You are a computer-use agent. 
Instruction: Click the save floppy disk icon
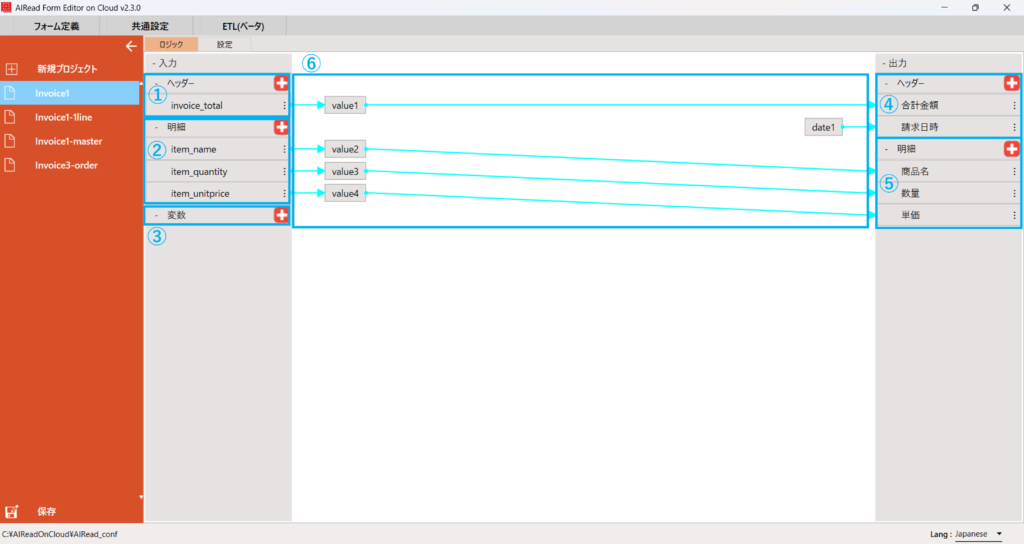tap(12, 512)
